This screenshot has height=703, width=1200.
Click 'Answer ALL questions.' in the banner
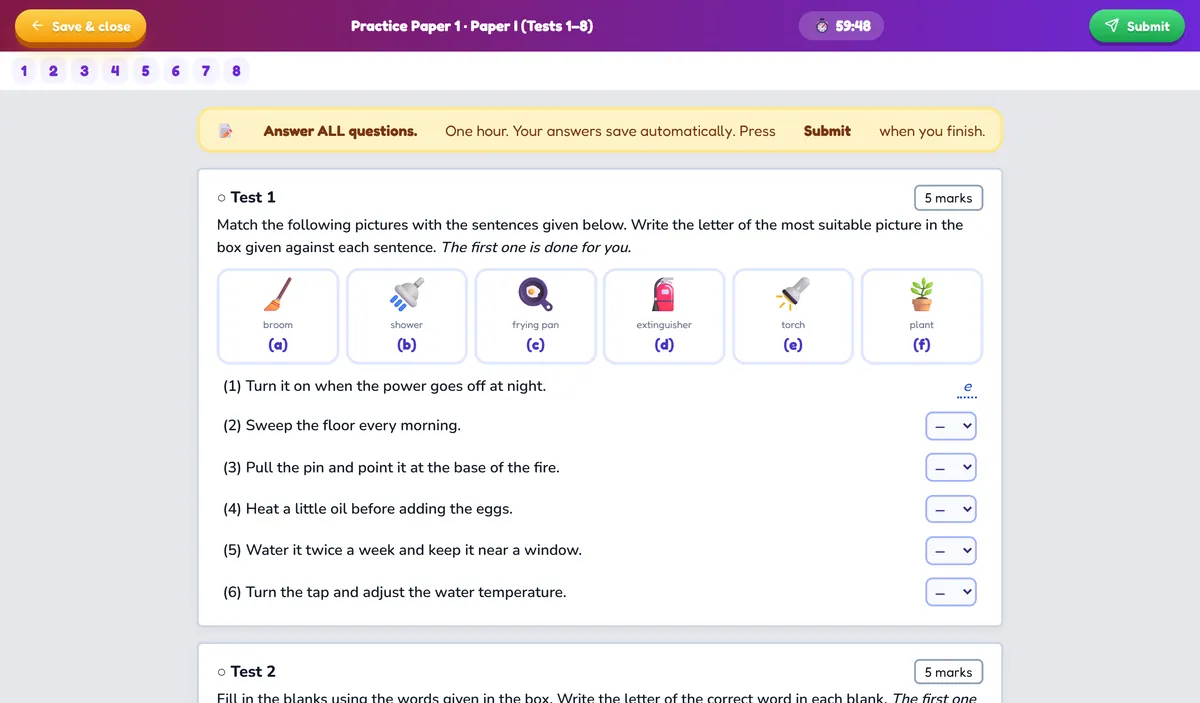[x=340, y=131]
